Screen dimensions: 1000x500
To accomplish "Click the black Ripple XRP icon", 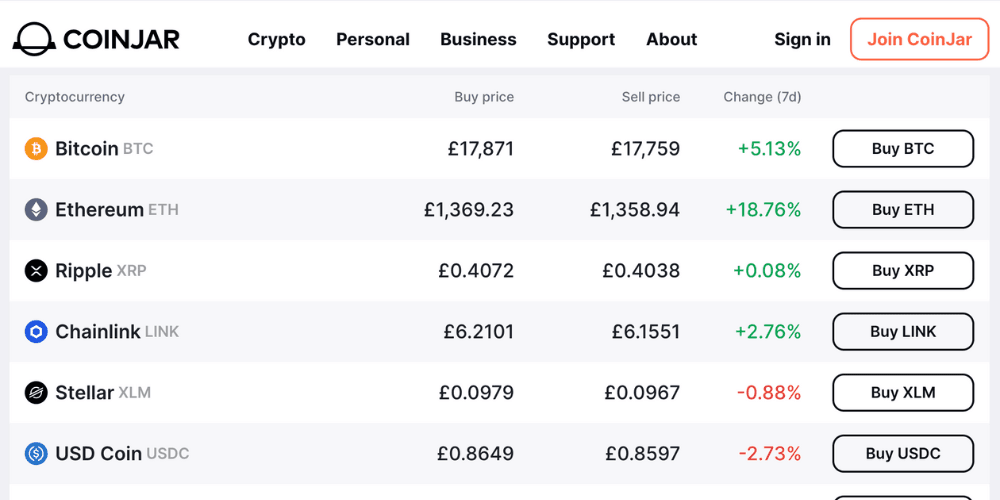I will (x=36, y=271).
